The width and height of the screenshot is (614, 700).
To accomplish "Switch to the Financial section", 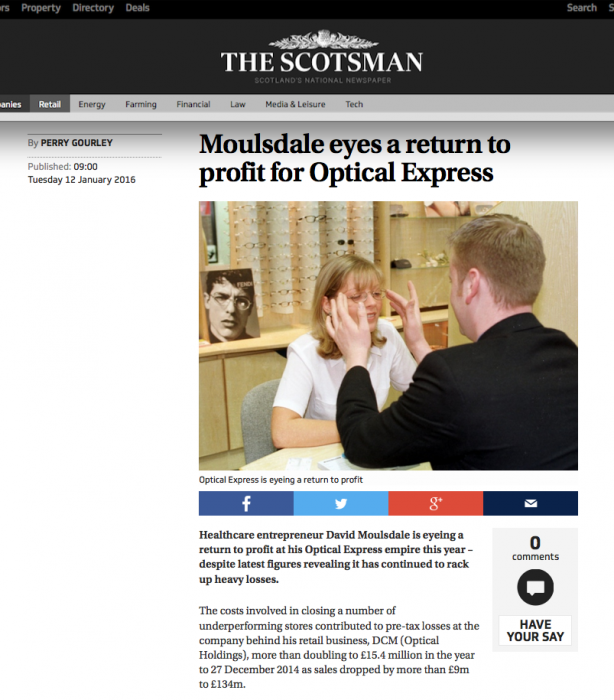I will click(193, 104).
